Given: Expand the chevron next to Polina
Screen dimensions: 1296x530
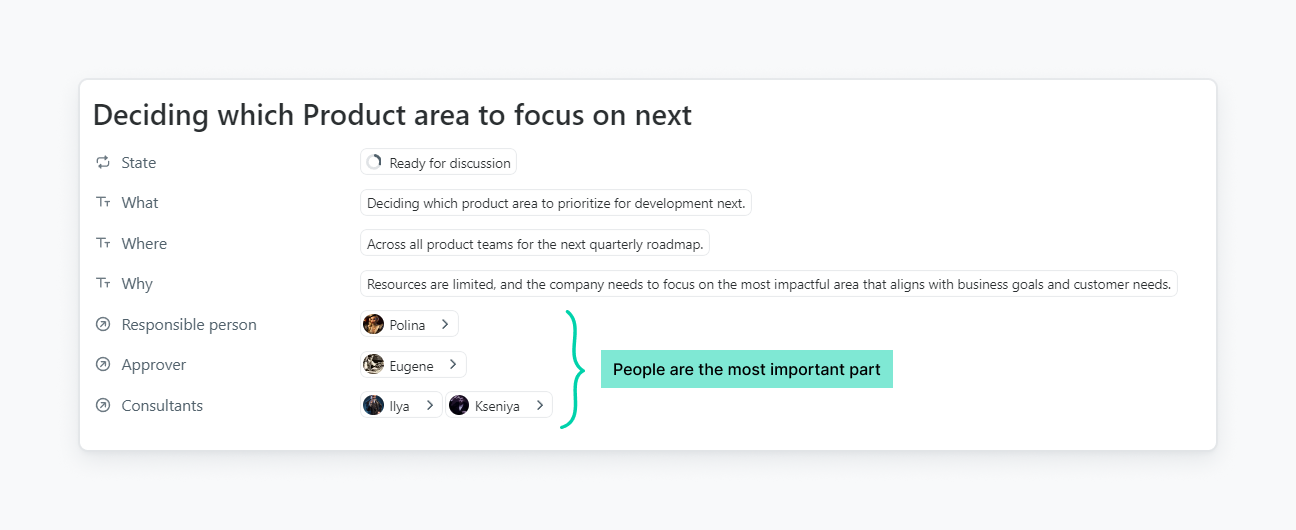Looking at the screenshot, I should [x=445, y=324].
